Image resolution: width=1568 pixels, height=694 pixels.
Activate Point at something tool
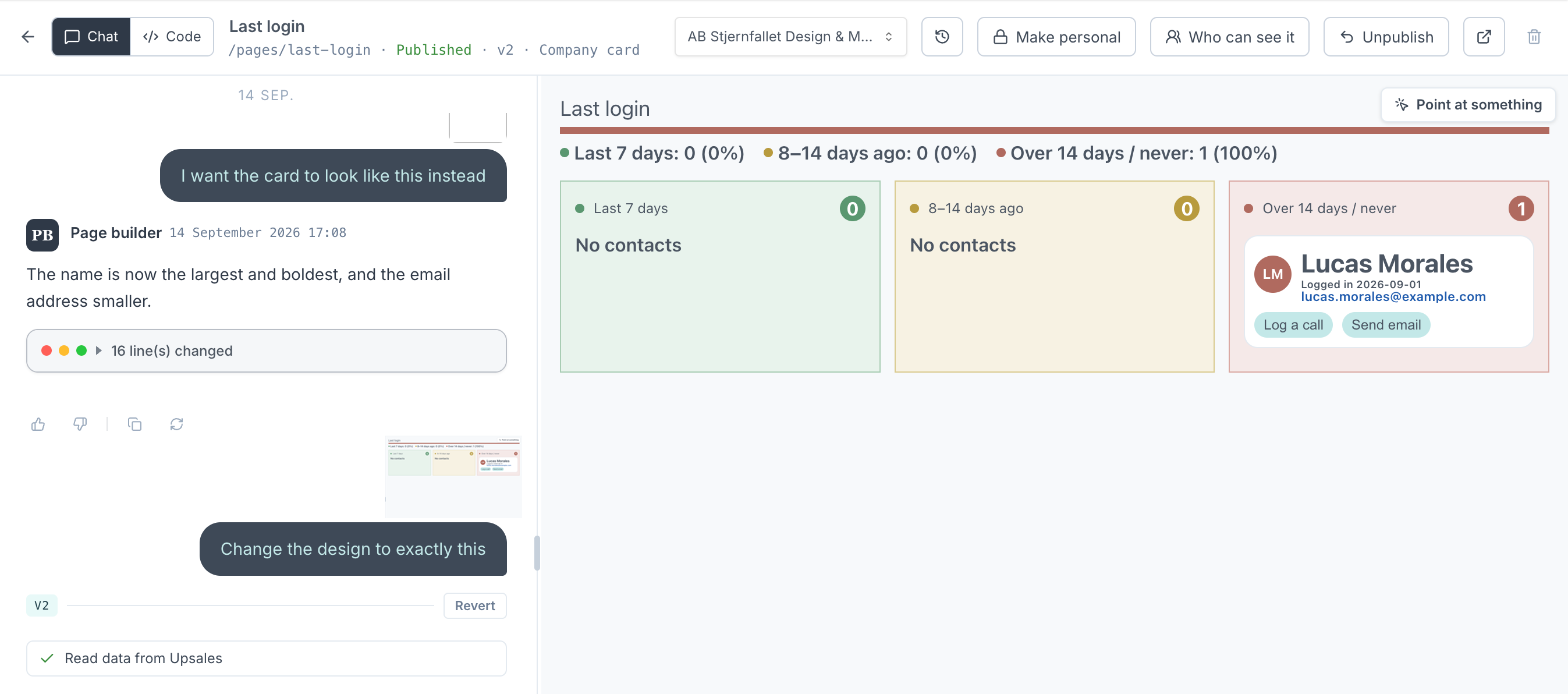pos(1468,105)
